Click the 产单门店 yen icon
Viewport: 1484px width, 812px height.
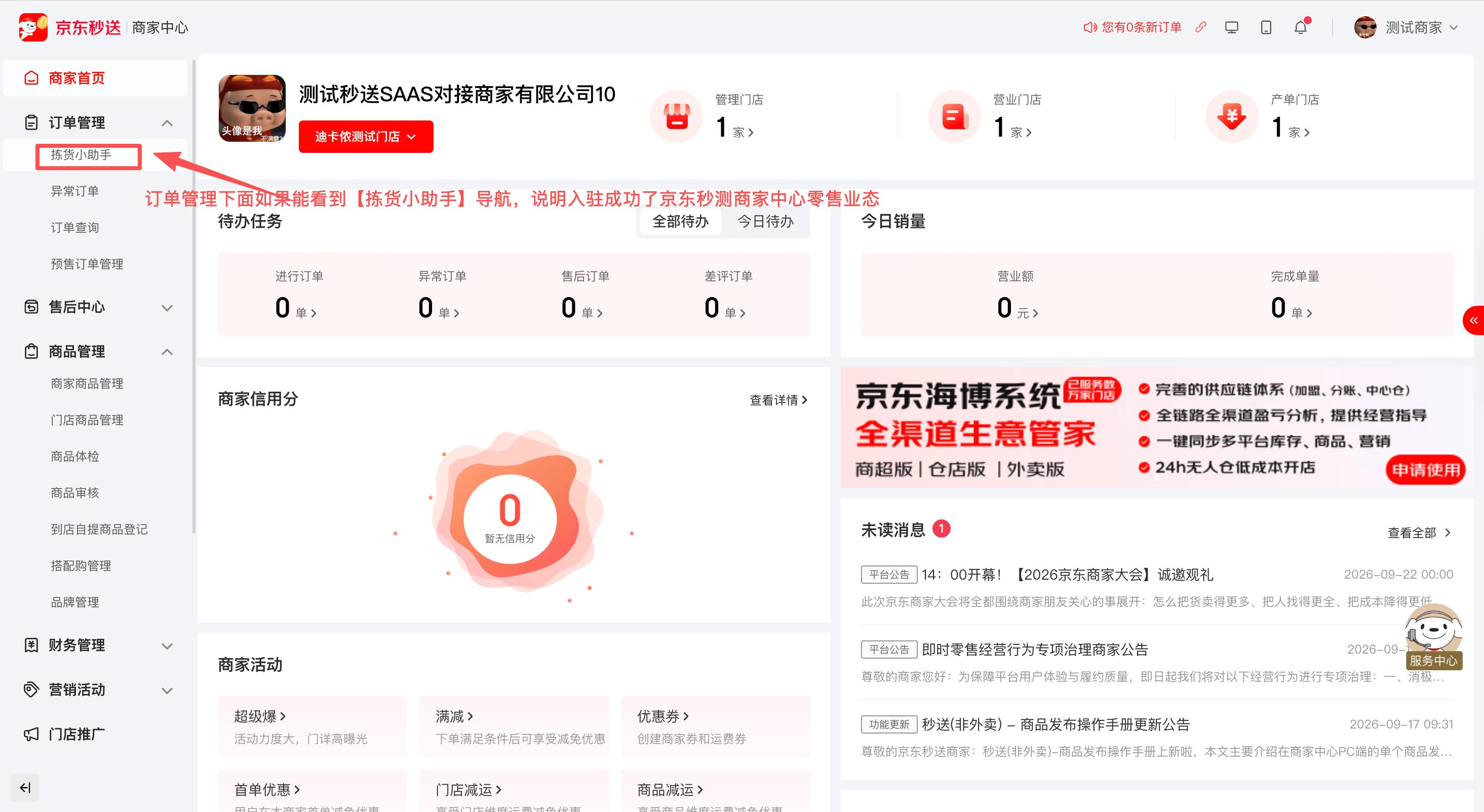click(x=1232, y=116)
